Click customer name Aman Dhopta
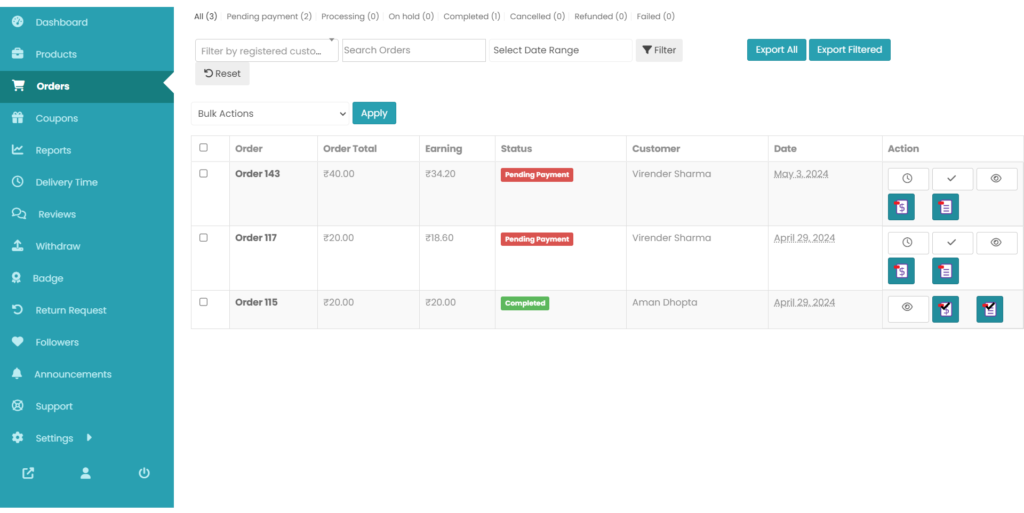Viewport: 1024px width, 513px height. 665,302
